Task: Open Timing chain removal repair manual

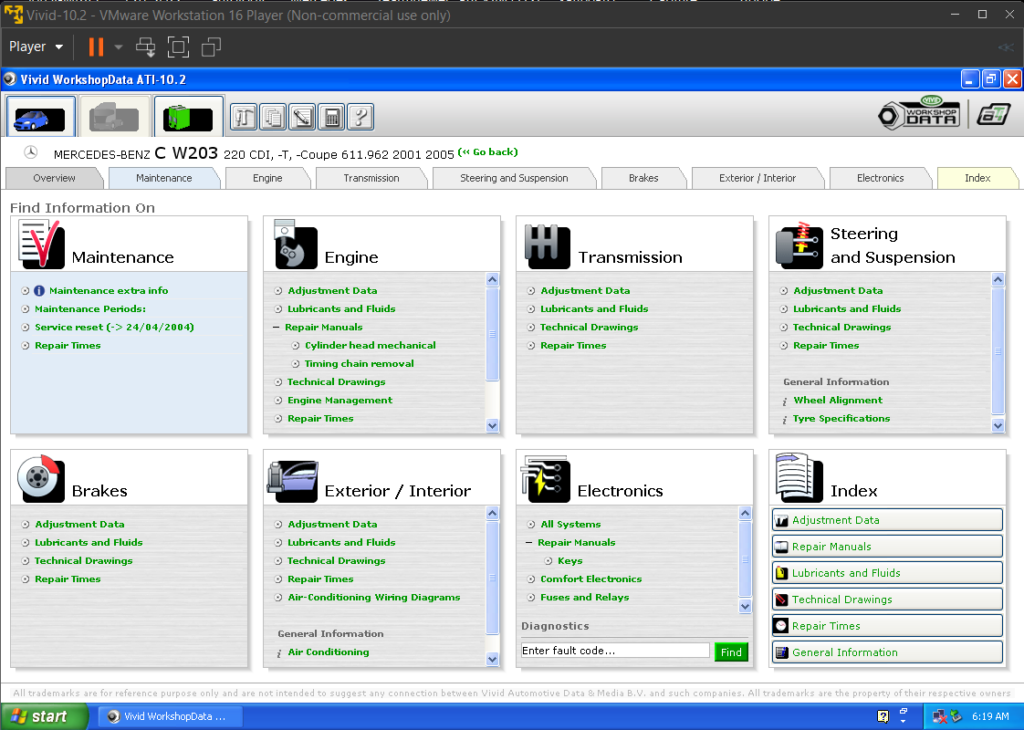Action: pos(359,364)
